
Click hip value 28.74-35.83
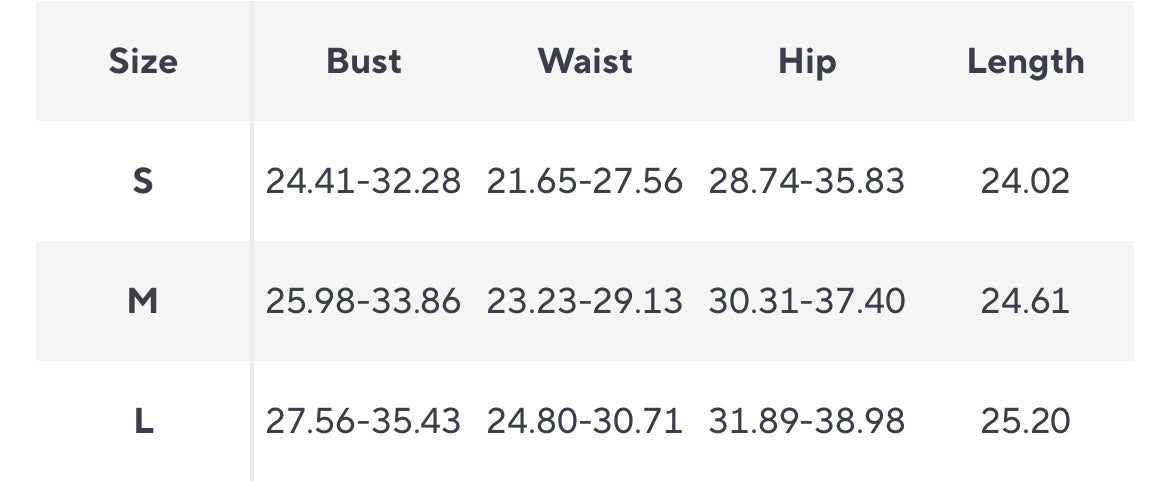coord(806,181)
